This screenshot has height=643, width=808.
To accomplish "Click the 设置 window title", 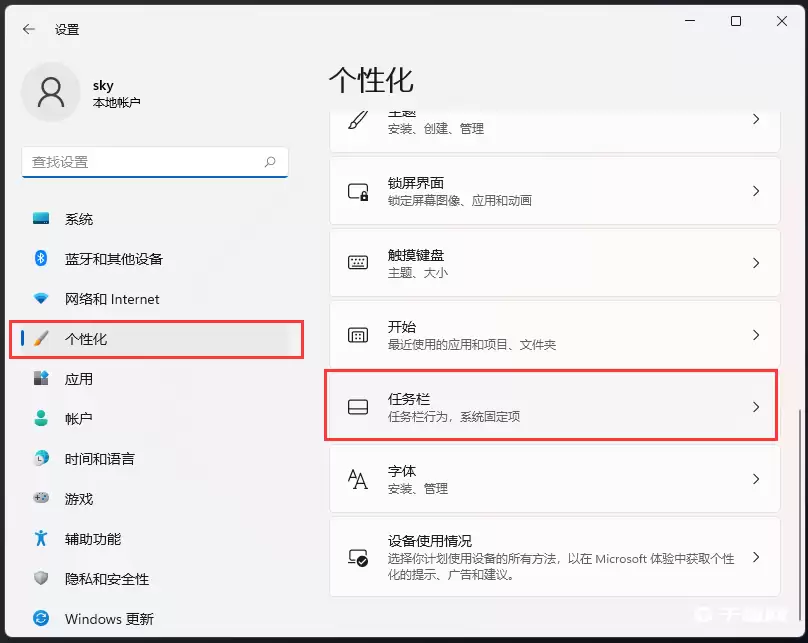I will [x=67, y=29].
